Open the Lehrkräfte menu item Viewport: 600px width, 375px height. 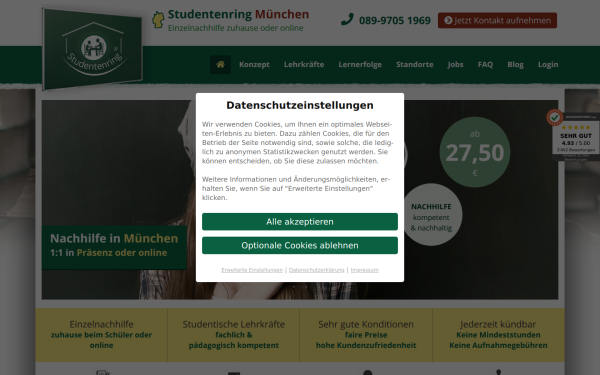[304, 64]
